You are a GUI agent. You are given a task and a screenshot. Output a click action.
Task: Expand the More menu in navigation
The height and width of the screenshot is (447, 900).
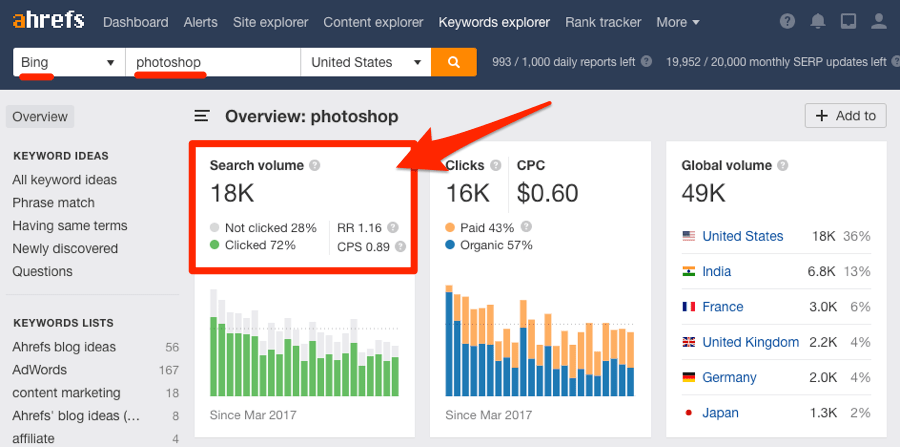click(678, 22)
